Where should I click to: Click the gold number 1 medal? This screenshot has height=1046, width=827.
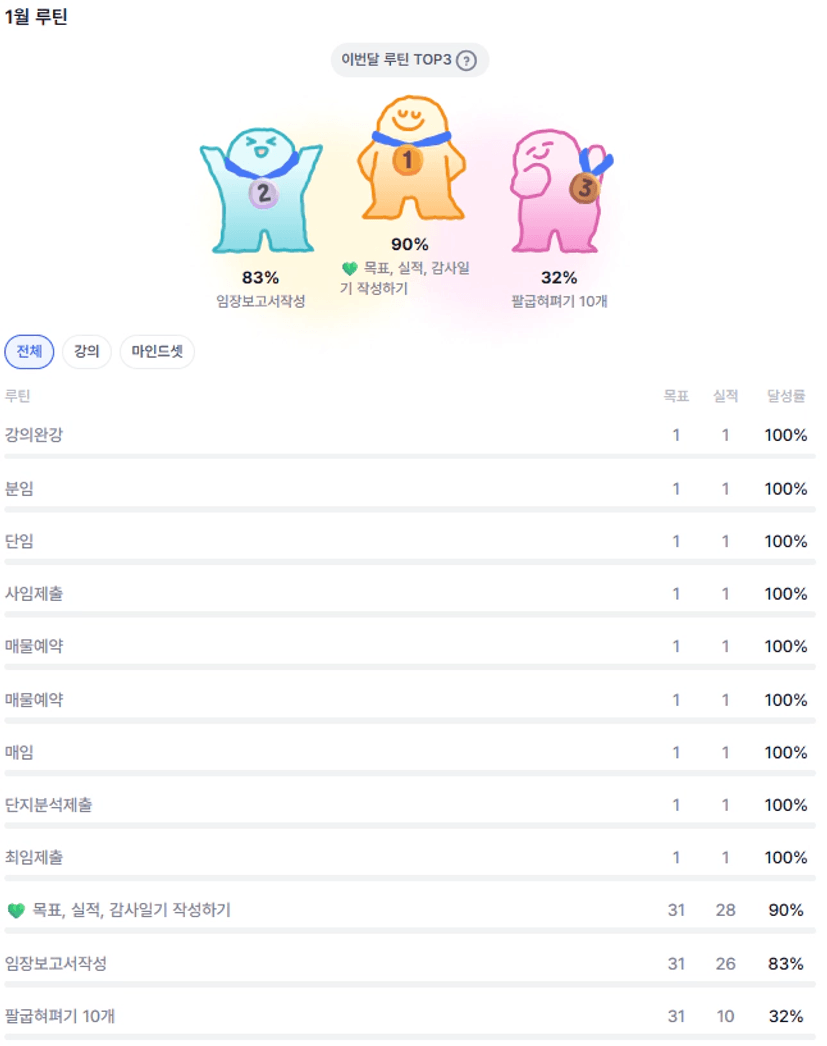click(407, 159)
